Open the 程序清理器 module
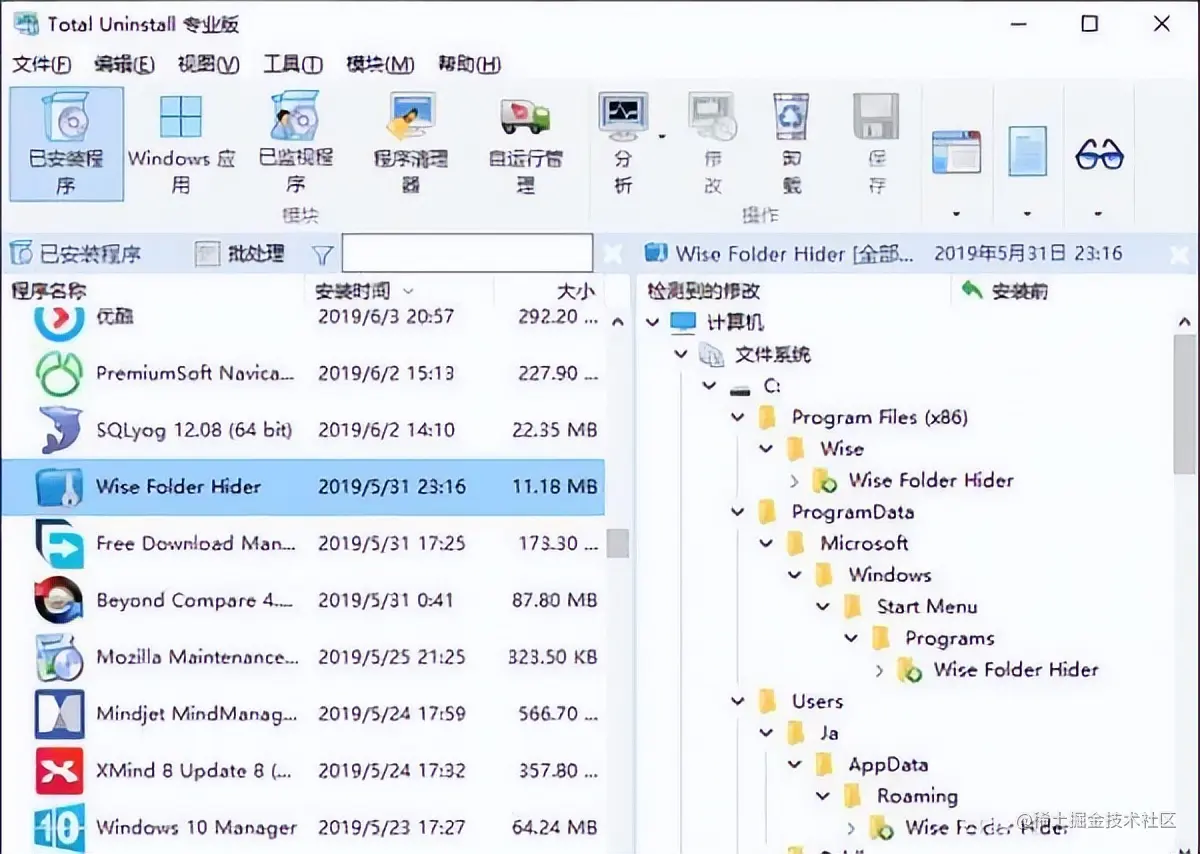This screenshot has width=1200, height=854. click(x=411, y=143)
